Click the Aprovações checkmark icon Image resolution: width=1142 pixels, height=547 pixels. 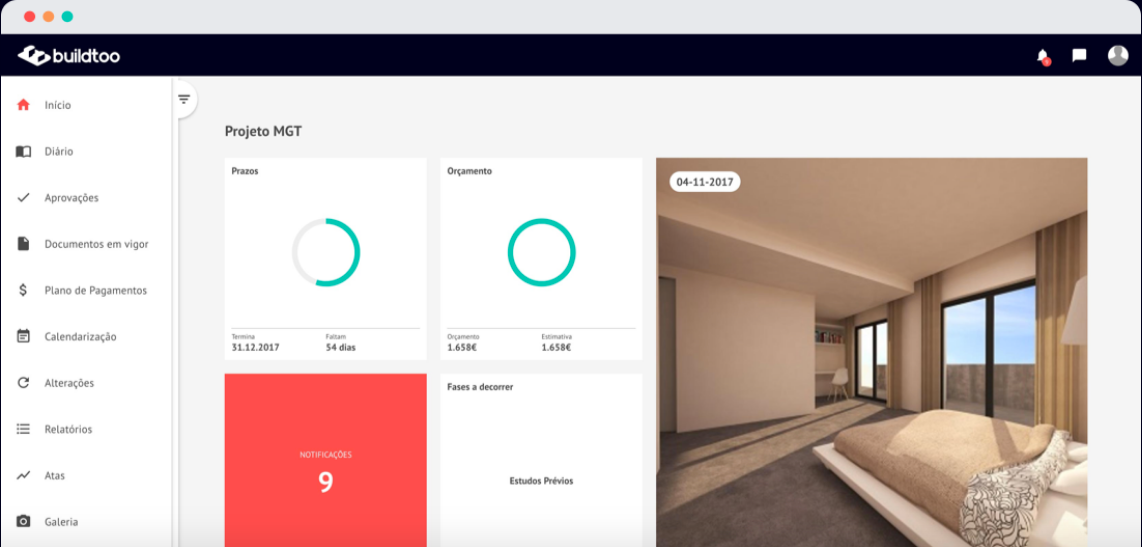24,198
